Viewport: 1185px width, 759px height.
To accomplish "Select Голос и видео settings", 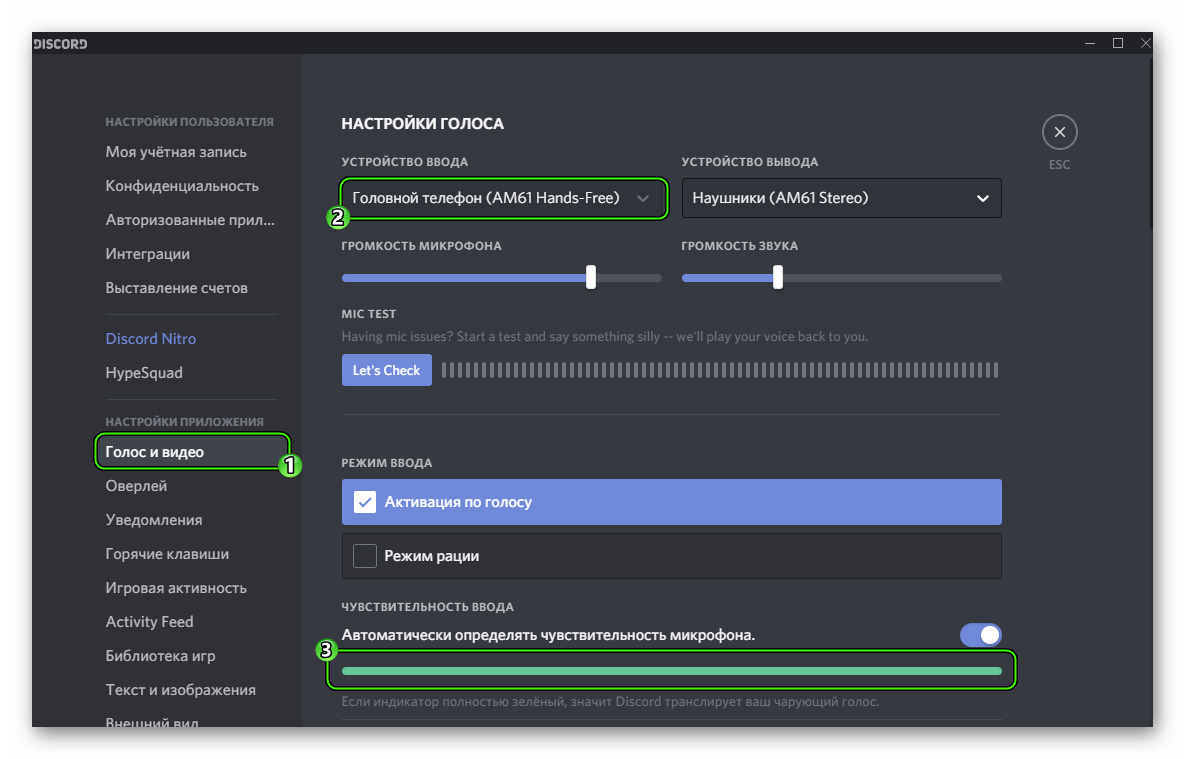I will point(192,452).
